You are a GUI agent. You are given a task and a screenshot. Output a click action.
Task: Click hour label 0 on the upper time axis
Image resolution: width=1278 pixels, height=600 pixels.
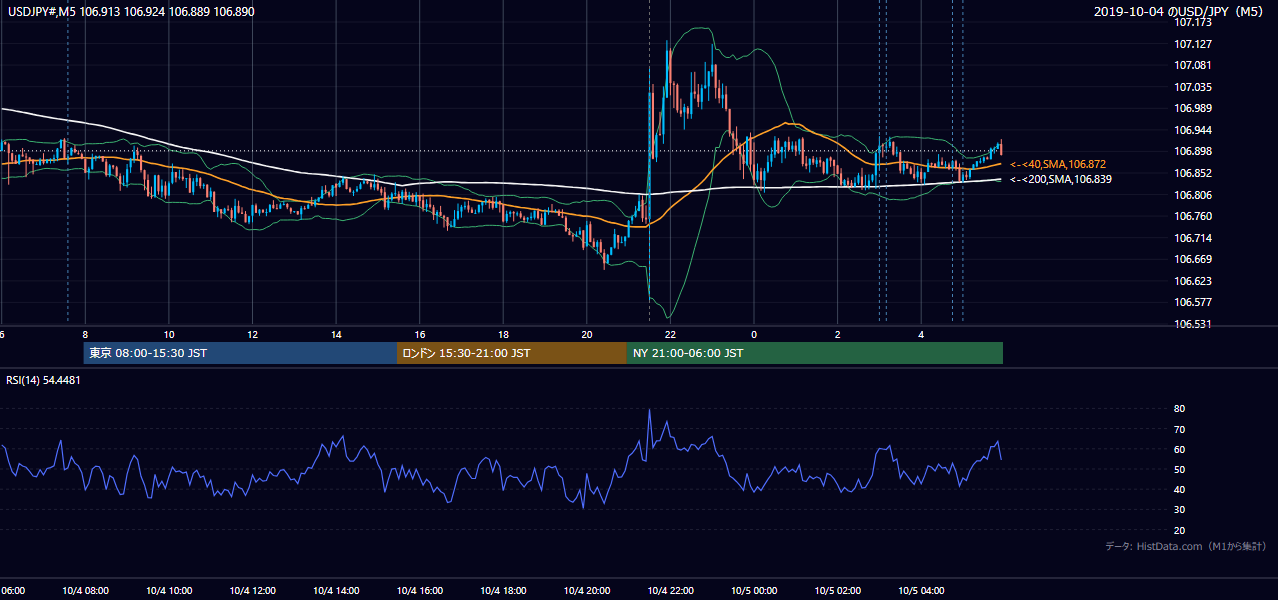[754, 335]
